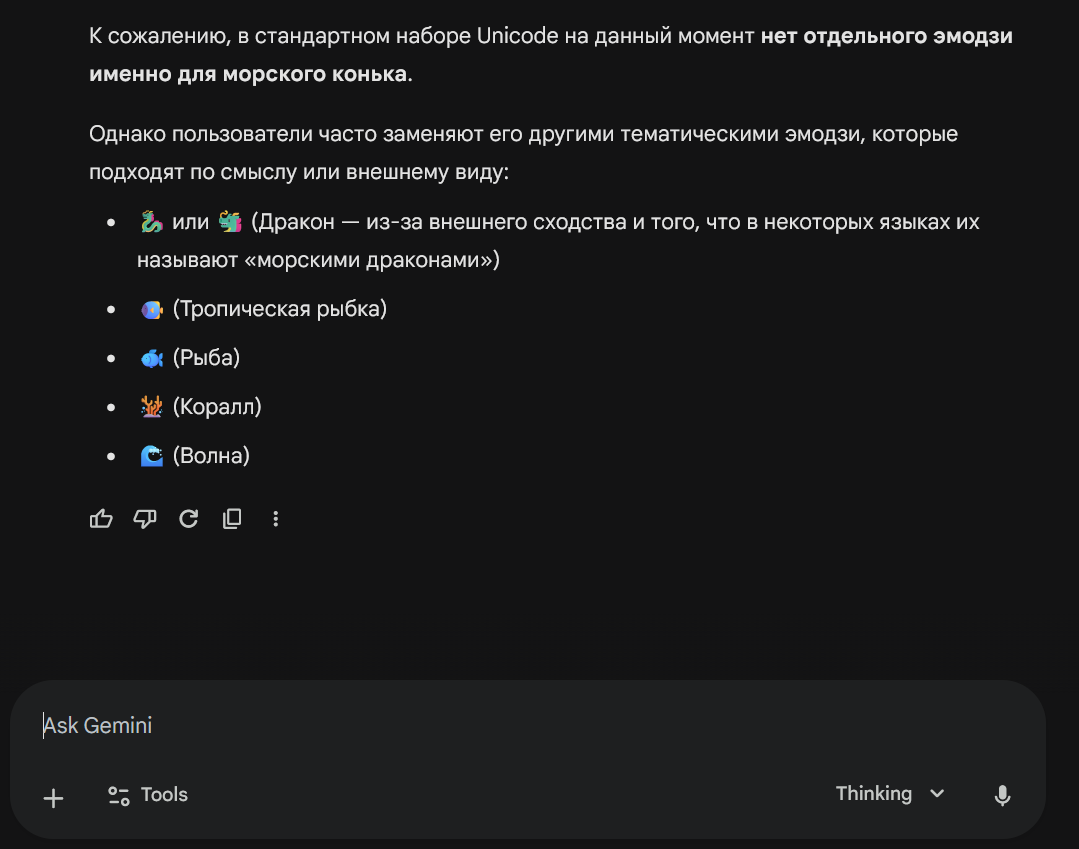
Task: Click the thumbs down bad response icon
Action: tap(145, 518)
